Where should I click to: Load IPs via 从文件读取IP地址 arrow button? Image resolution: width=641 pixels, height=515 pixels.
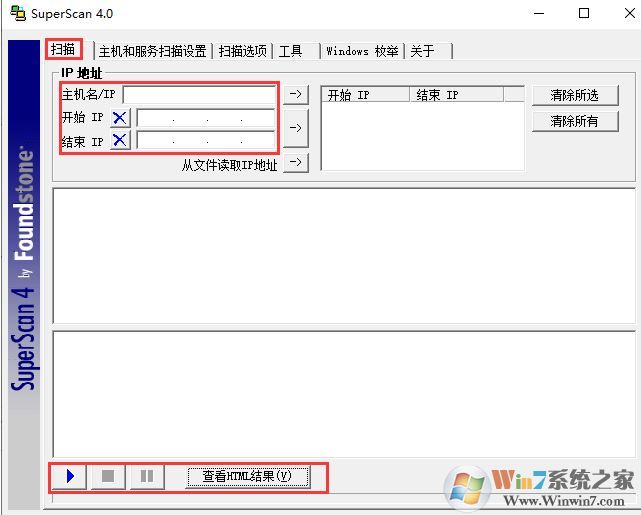coord(296,163)
